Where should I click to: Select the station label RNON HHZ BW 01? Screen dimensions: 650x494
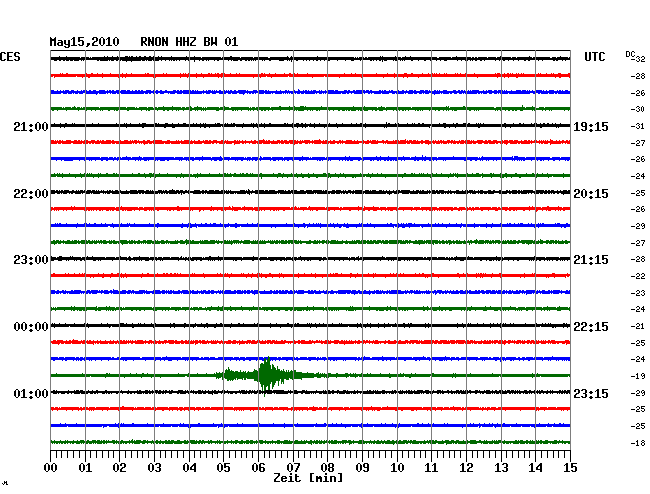tap(189, 42)
